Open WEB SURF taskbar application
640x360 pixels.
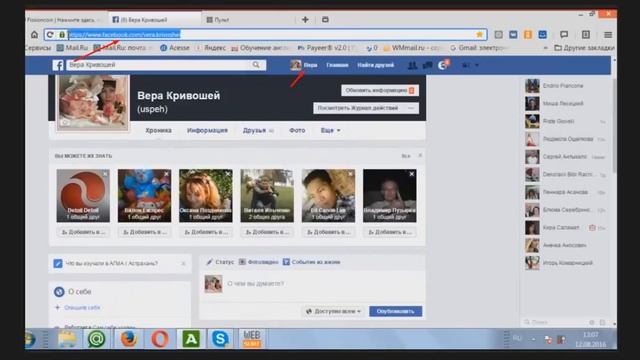click(x=251, y=339)
